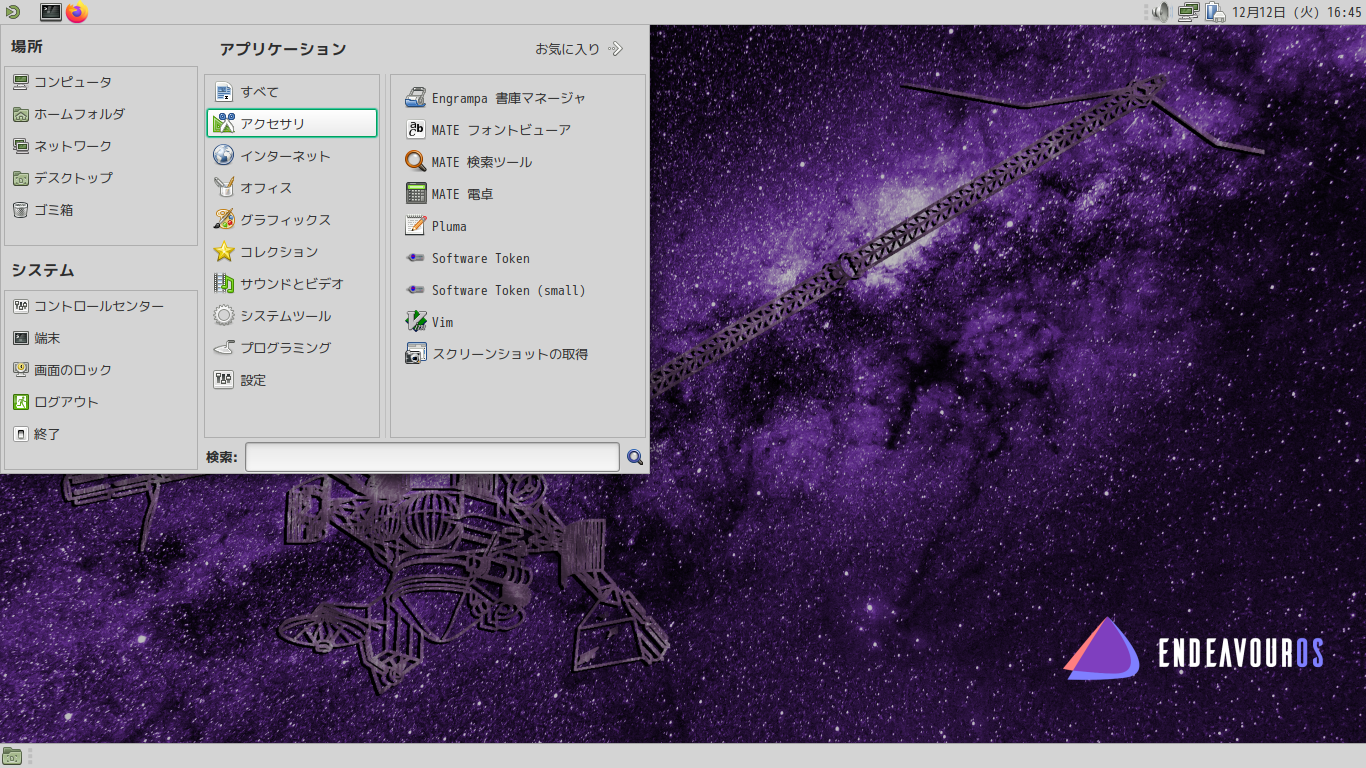
Task: Launch Engrampa 書庫マネージャ
Action: click(517, 98)
